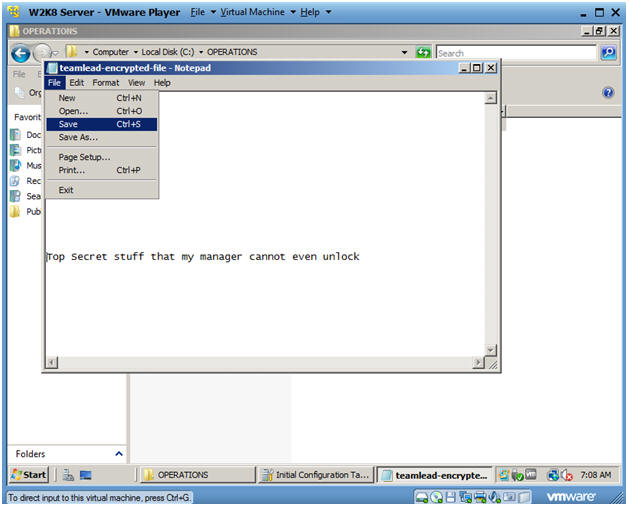Screen dimensions: 628x506
Task: Click the Server Manager quick launch icon
Action: (x=68, y=475)
